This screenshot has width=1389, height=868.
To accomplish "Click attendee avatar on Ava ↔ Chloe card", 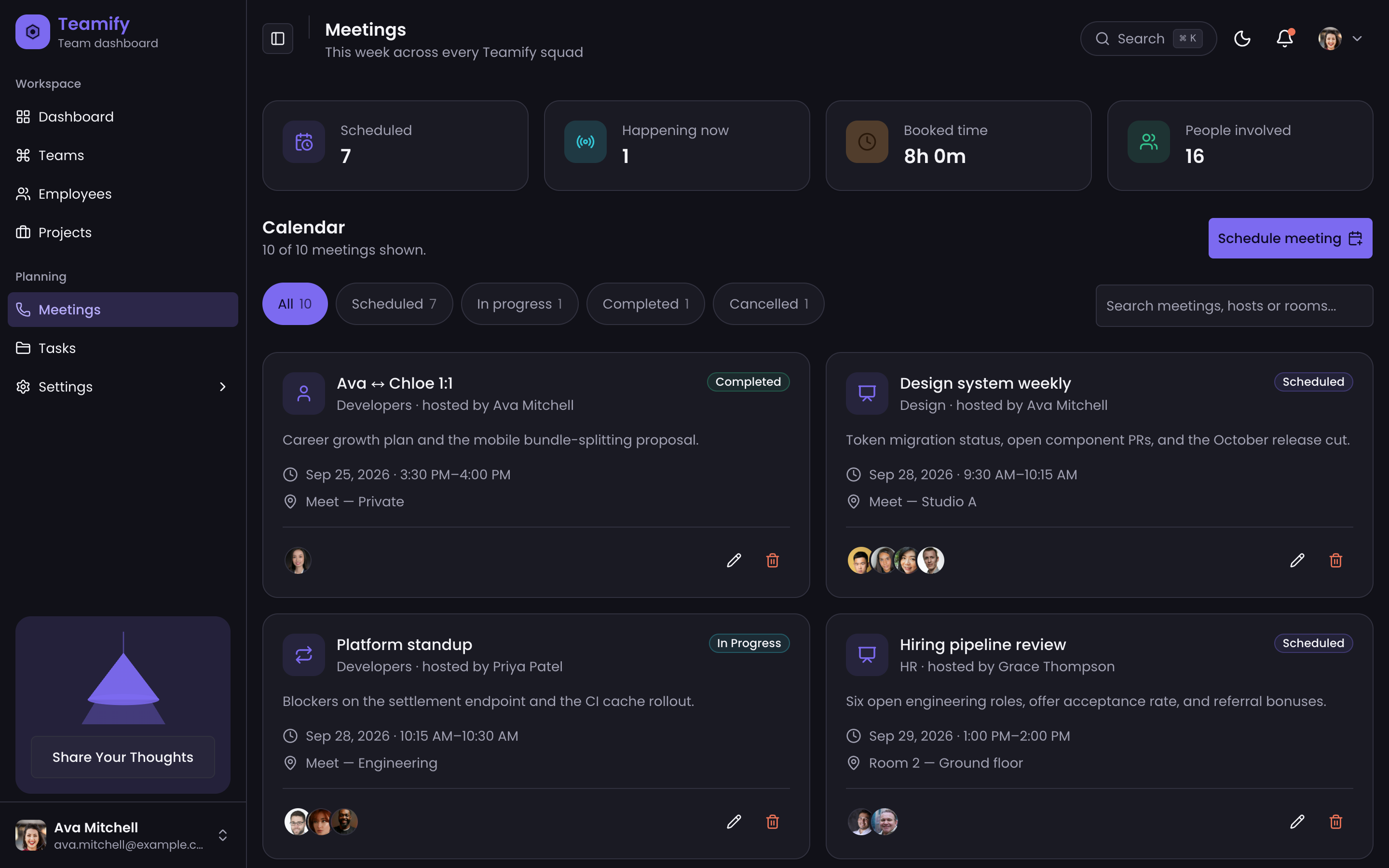I will pos(298,560).
